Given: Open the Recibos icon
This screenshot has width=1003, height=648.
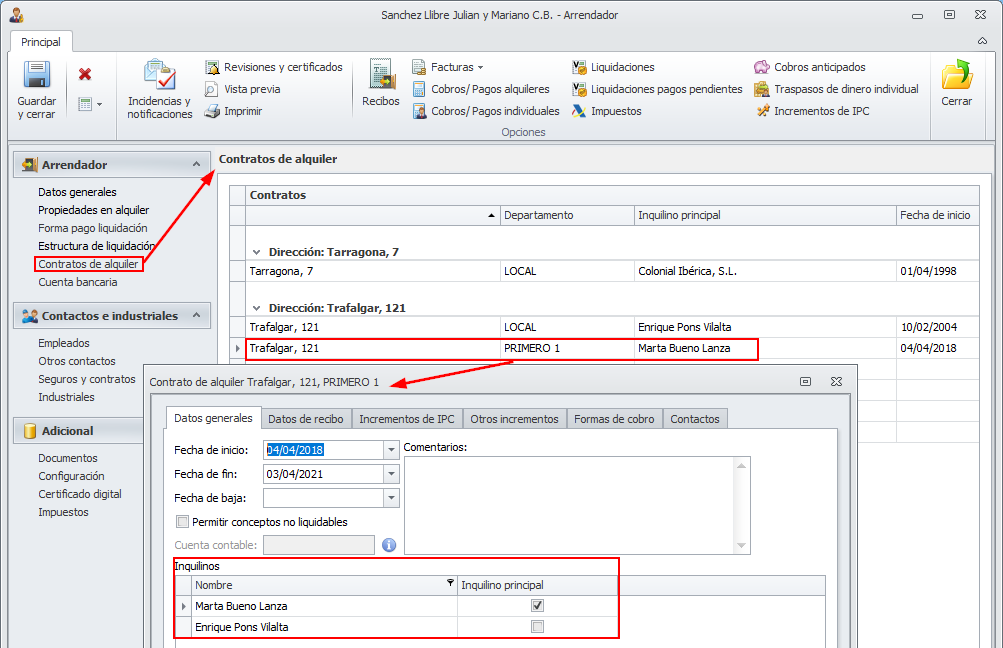Looking at the screenshot, I should coord(381,75).
